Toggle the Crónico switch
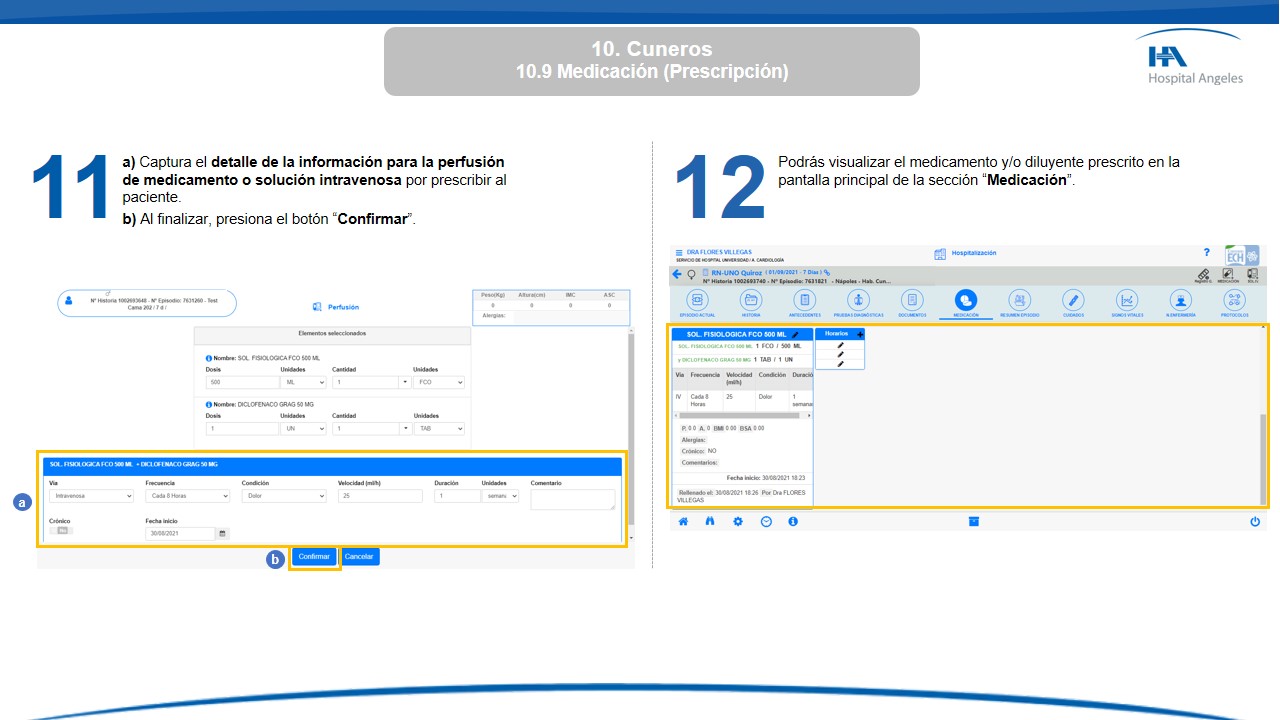 point(61,531)
